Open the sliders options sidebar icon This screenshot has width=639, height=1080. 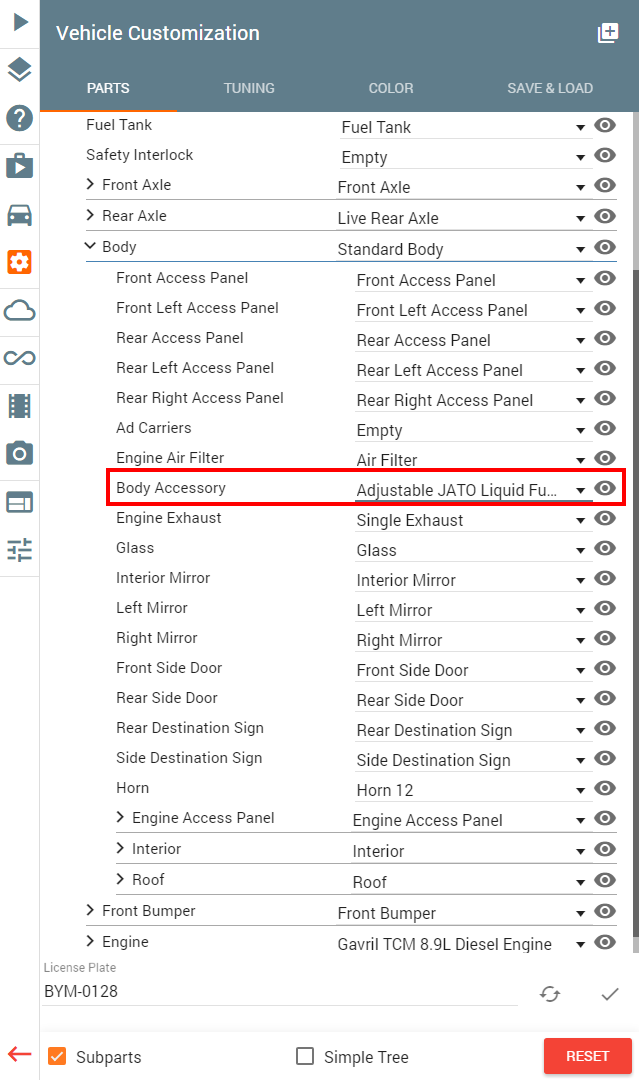pos(19,549)
